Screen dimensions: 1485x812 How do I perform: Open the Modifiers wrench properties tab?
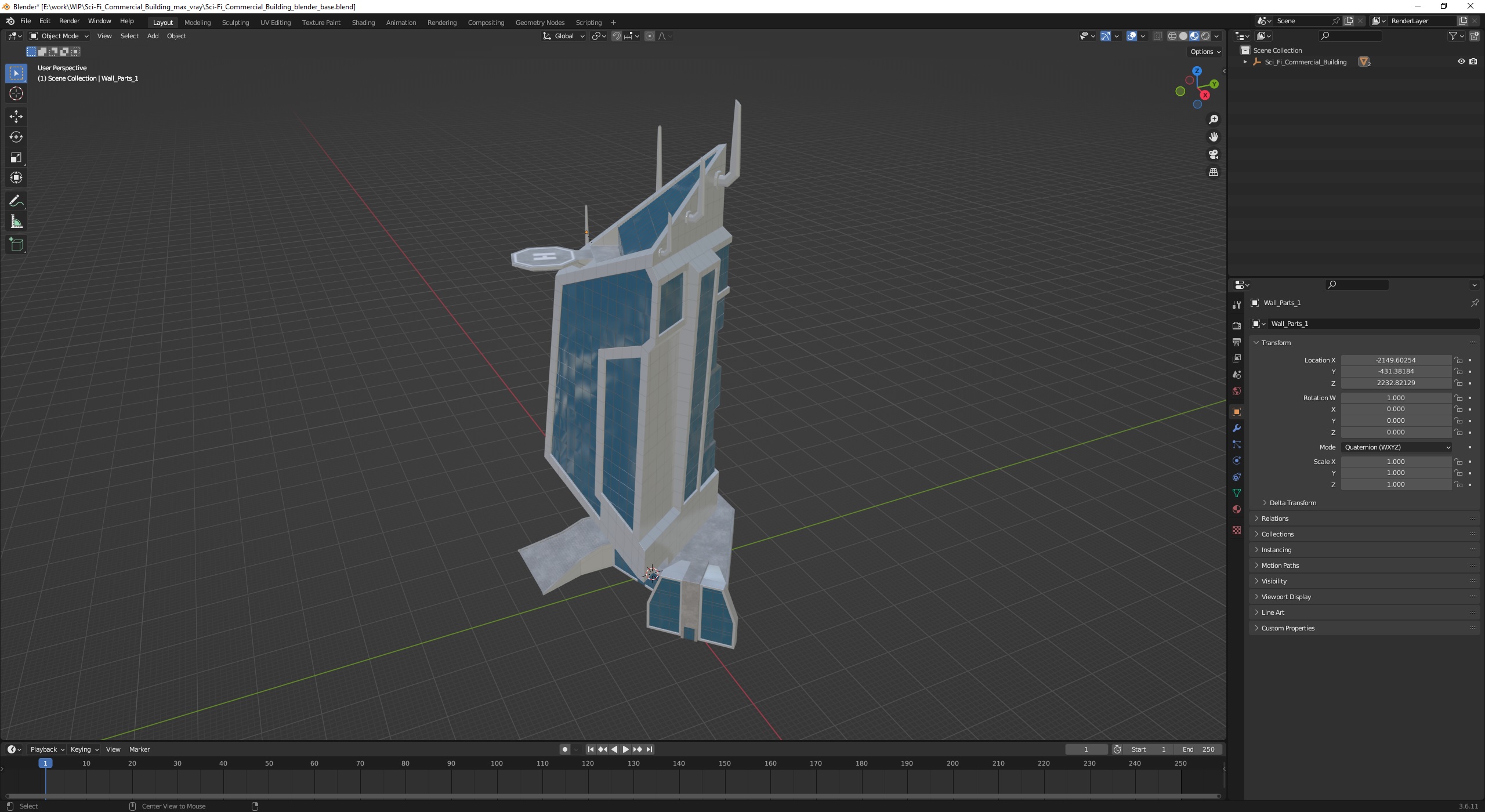tap(1237, 428)
